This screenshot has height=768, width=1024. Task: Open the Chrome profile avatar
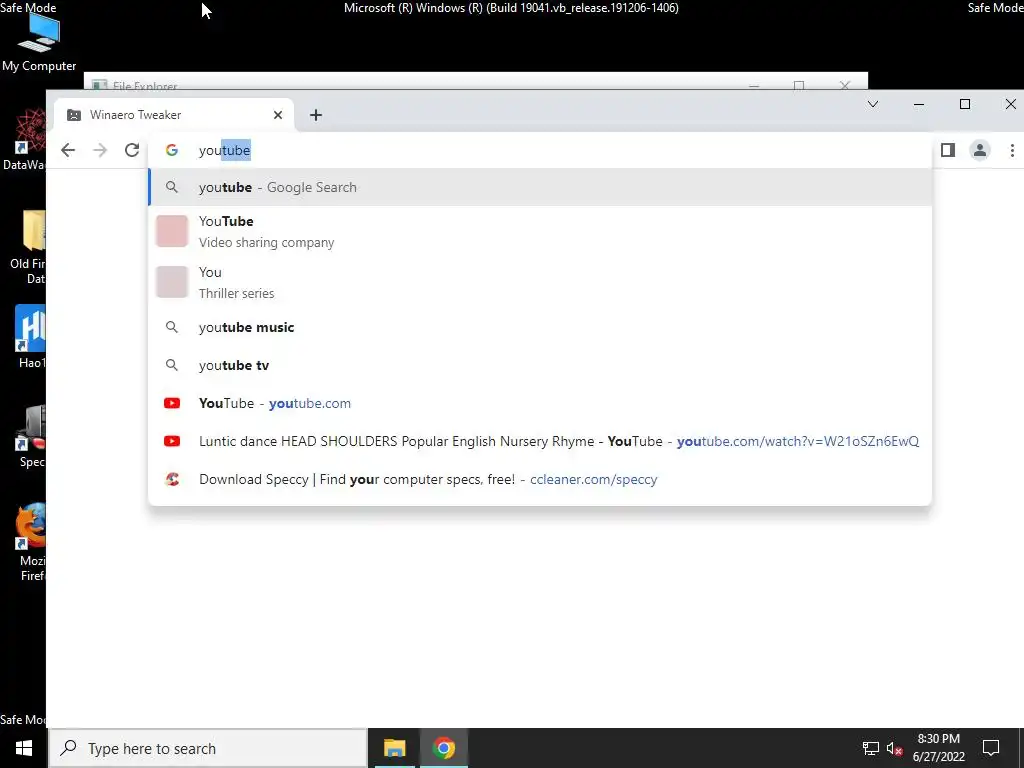tap(980, 150)
